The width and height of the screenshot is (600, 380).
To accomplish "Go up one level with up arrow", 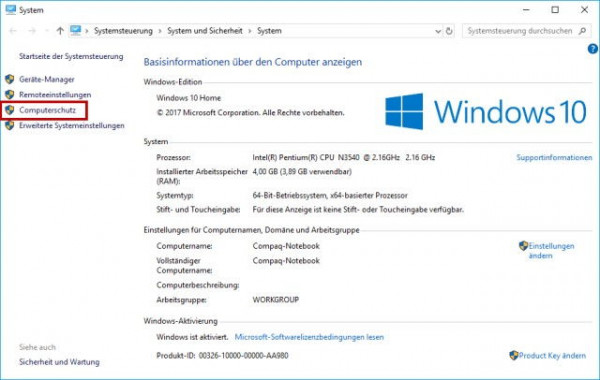I will [x=60, y=31].
